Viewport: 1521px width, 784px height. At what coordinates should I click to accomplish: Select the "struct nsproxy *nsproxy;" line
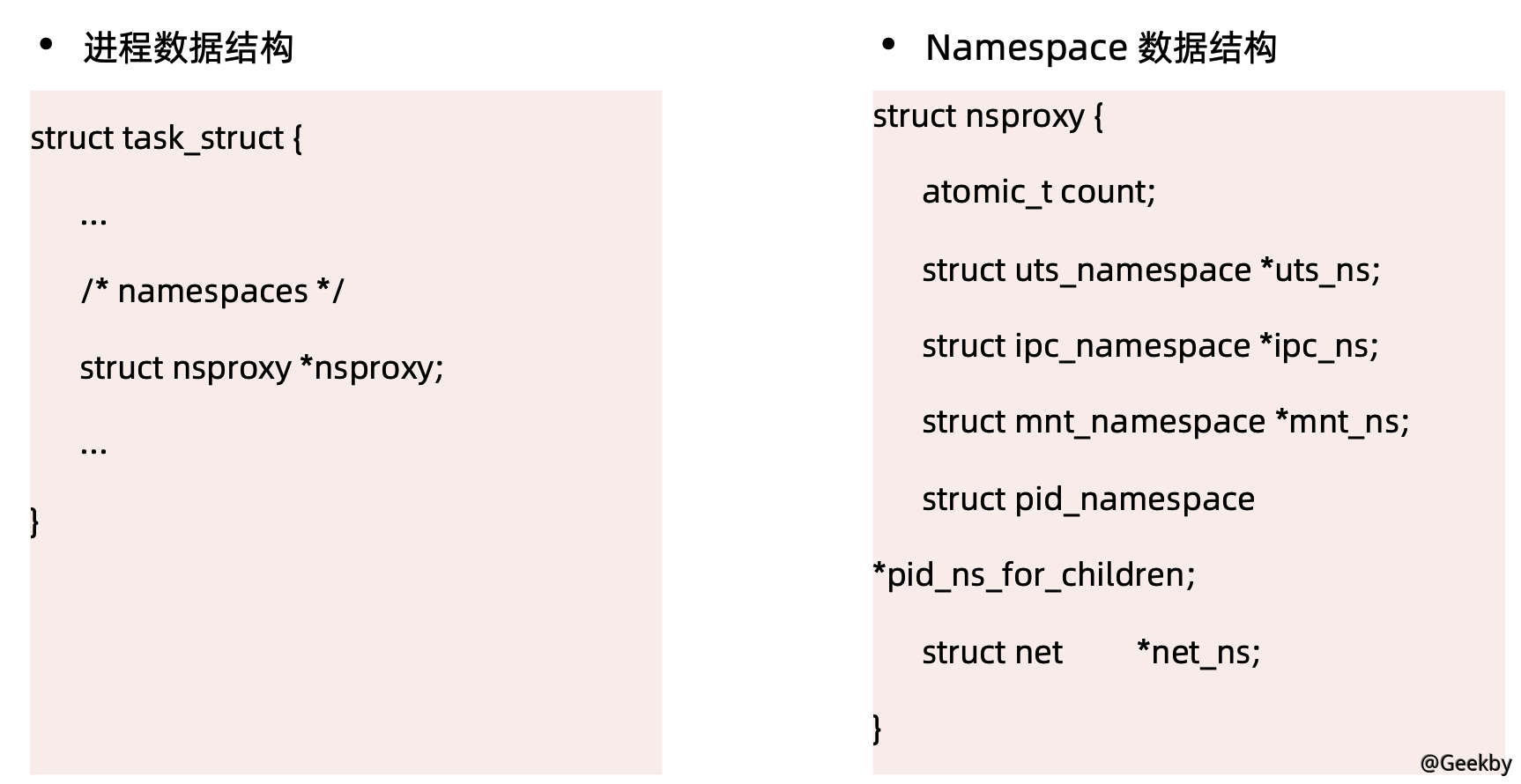click(262, 368)
